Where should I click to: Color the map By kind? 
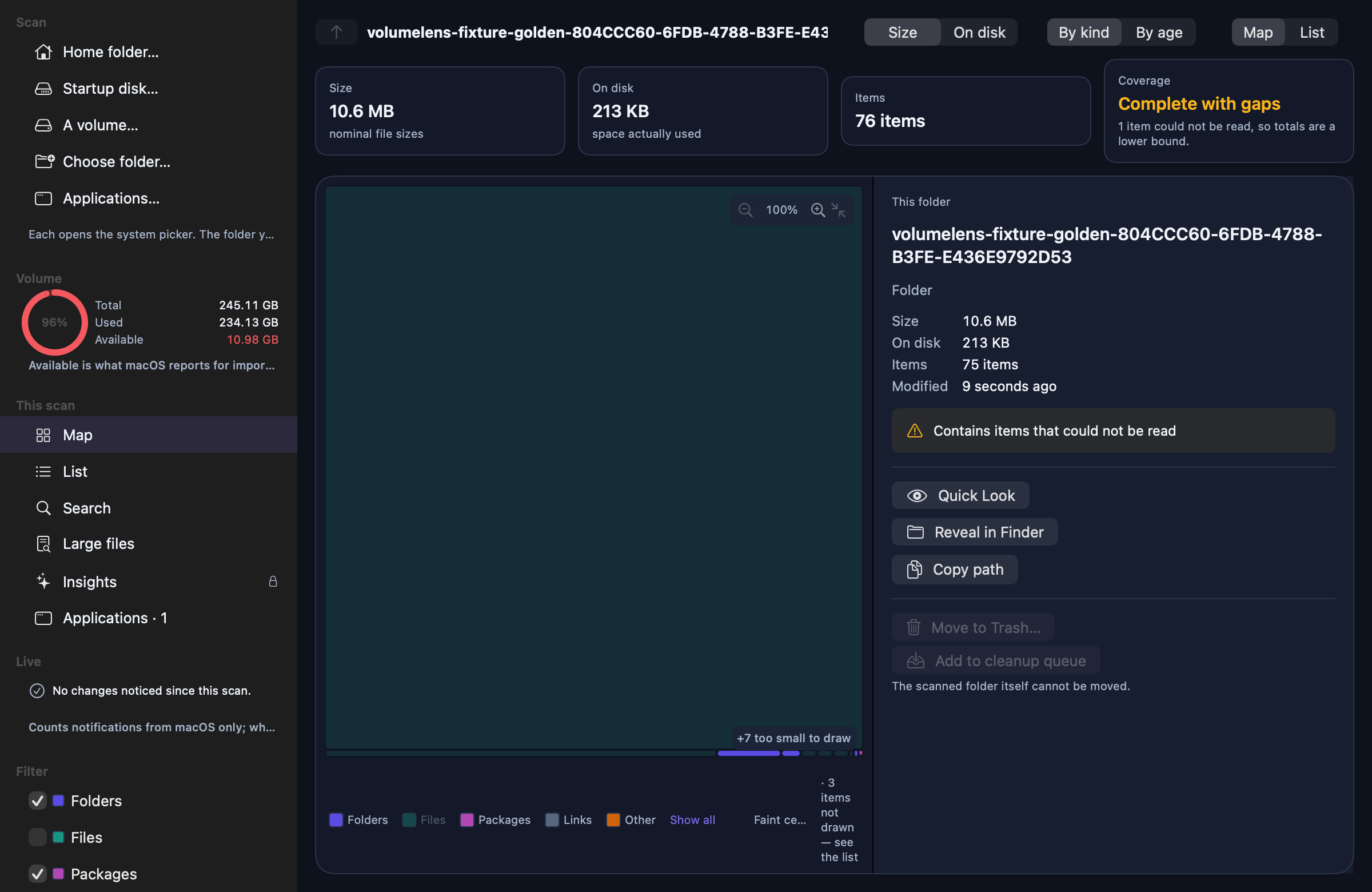pos(1084,32)
